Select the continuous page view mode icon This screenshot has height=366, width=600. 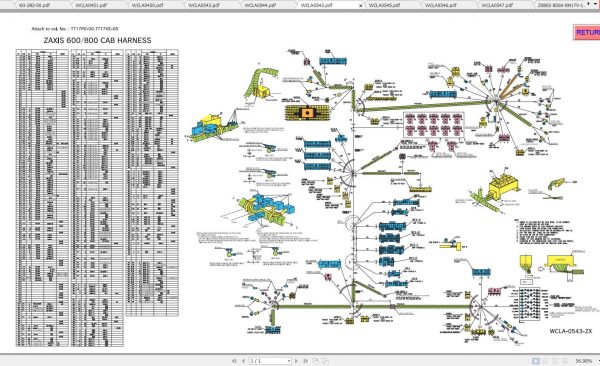(545, 361)
